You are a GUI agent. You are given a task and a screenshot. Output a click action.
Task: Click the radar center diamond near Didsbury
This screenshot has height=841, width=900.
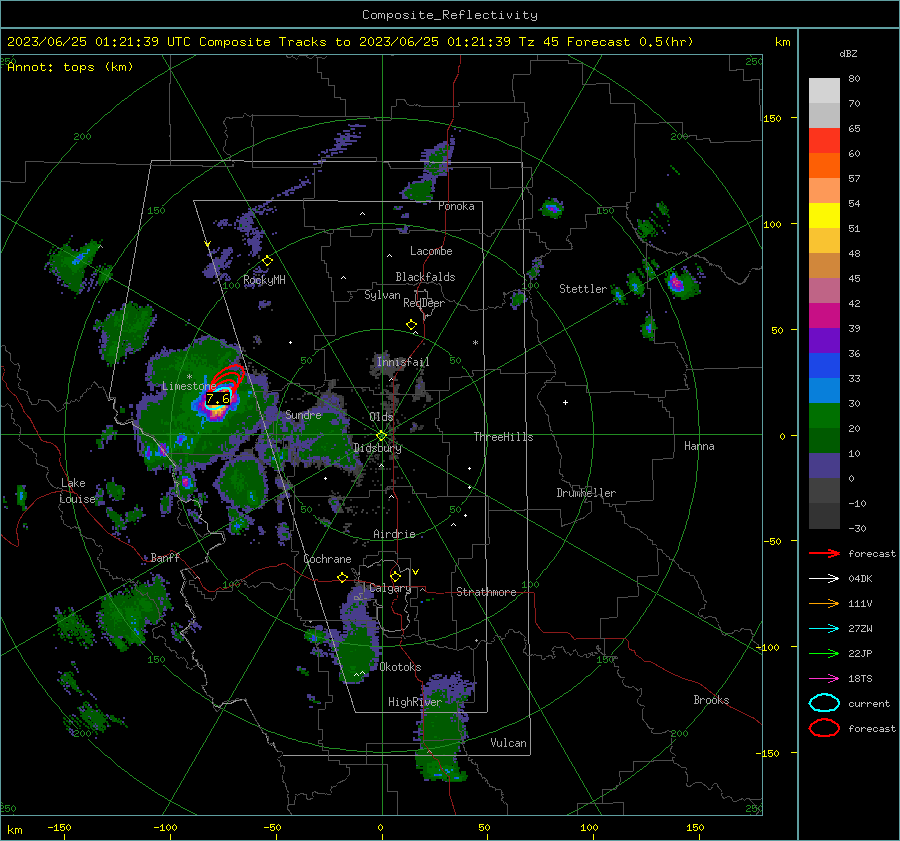pos(381,436)
